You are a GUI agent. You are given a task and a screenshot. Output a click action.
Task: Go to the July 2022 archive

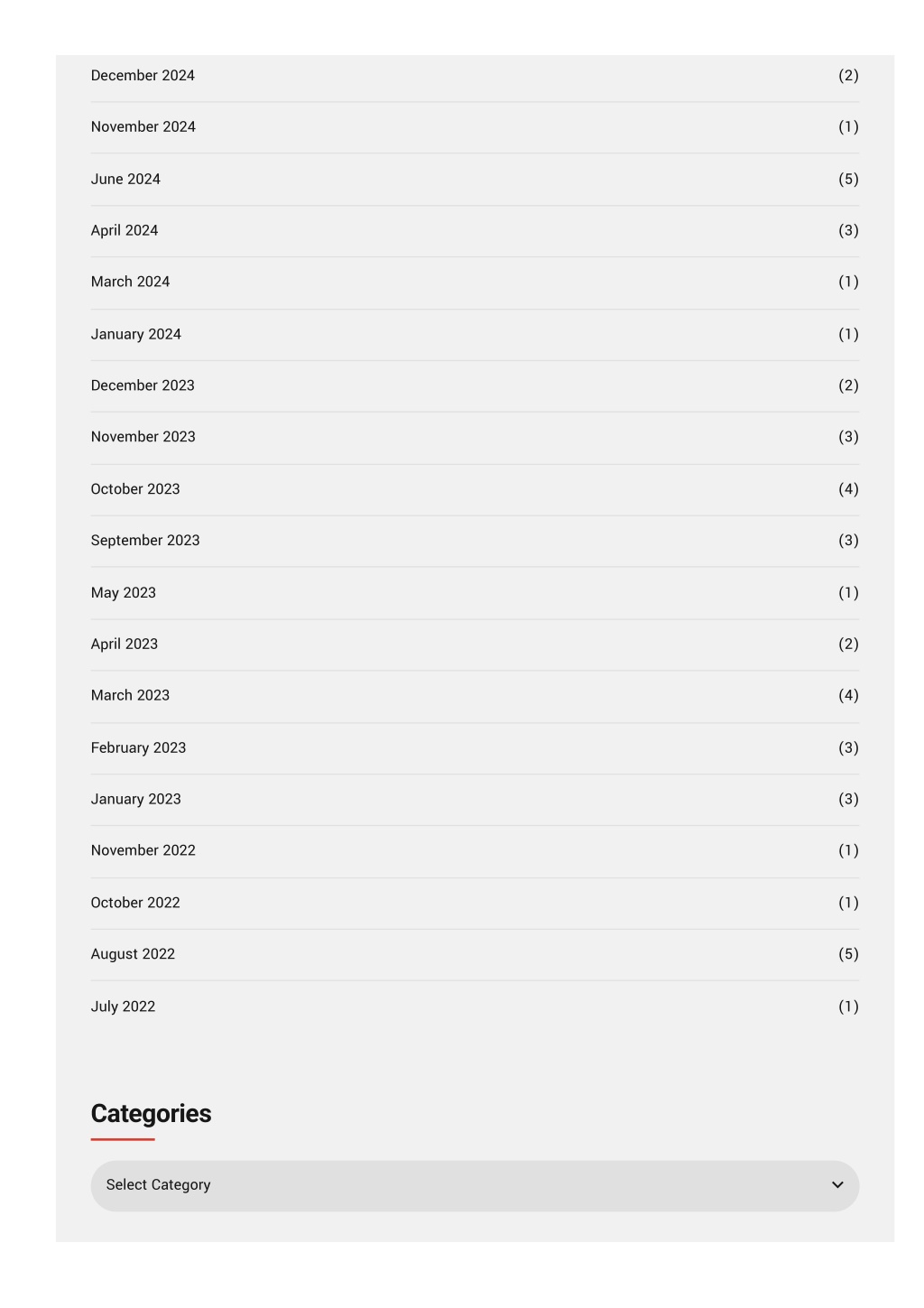(x=123, y=1007)
